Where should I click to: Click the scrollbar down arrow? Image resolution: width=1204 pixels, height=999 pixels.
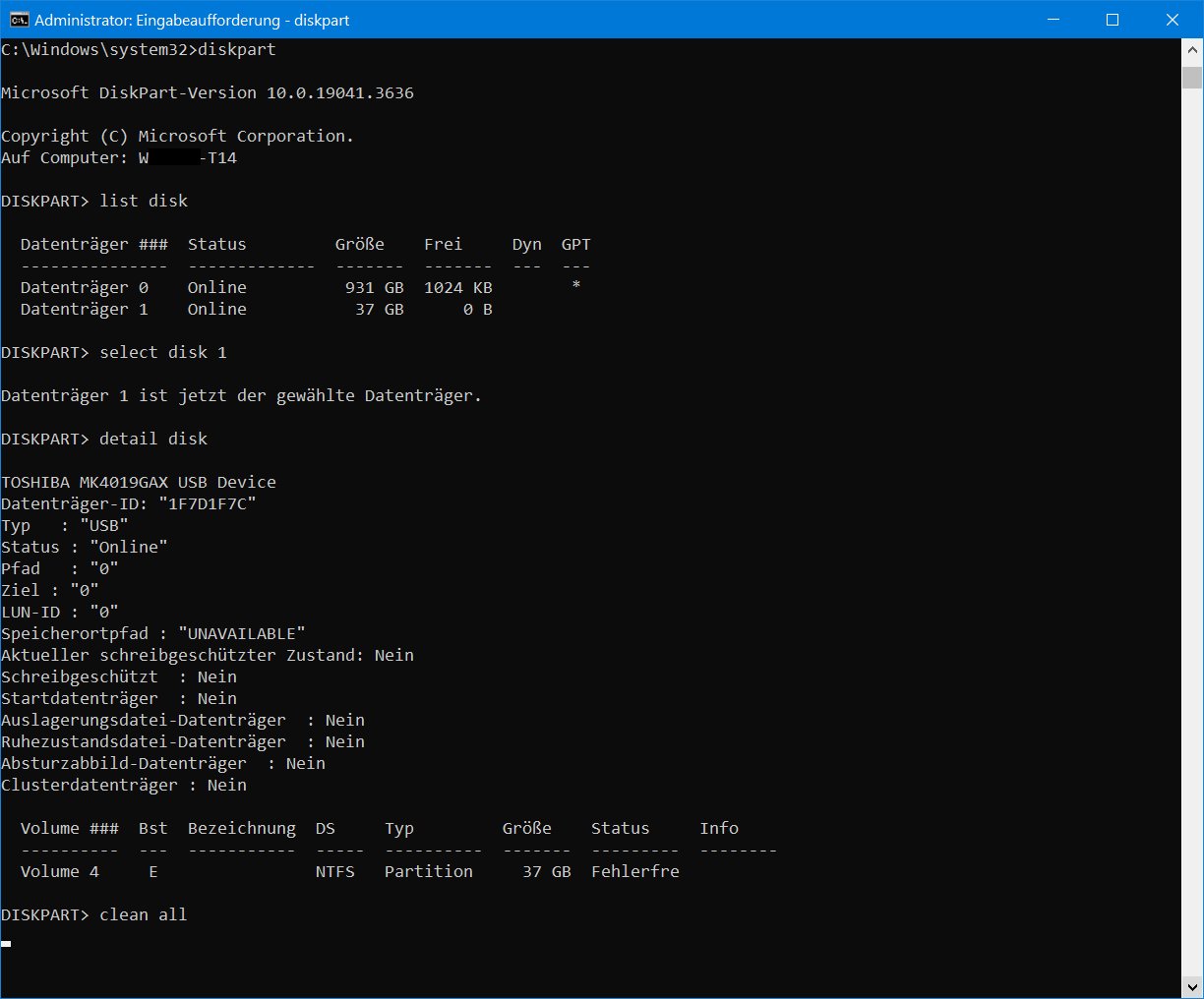pyautogui.click(x=1192, y=986)
